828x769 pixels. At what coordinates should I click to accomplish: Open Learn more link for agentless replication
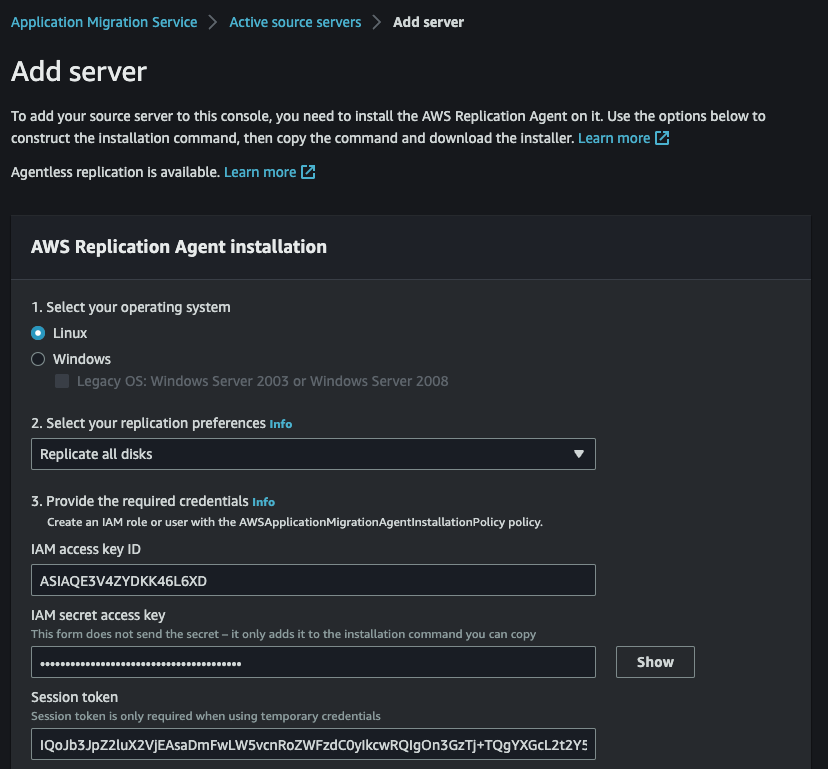pos(260,172)
